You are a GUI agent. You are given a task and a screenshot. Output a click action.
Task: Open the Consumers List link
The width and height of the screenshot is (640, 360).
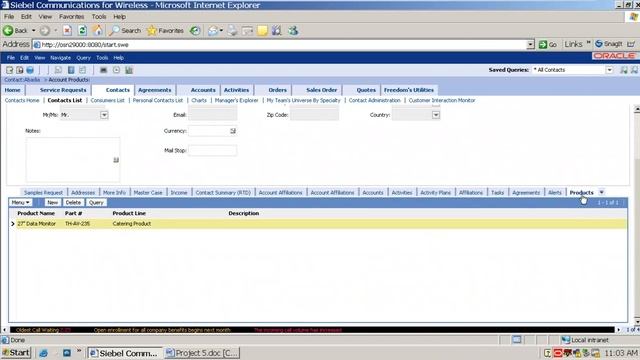click(x=107, y=100)
